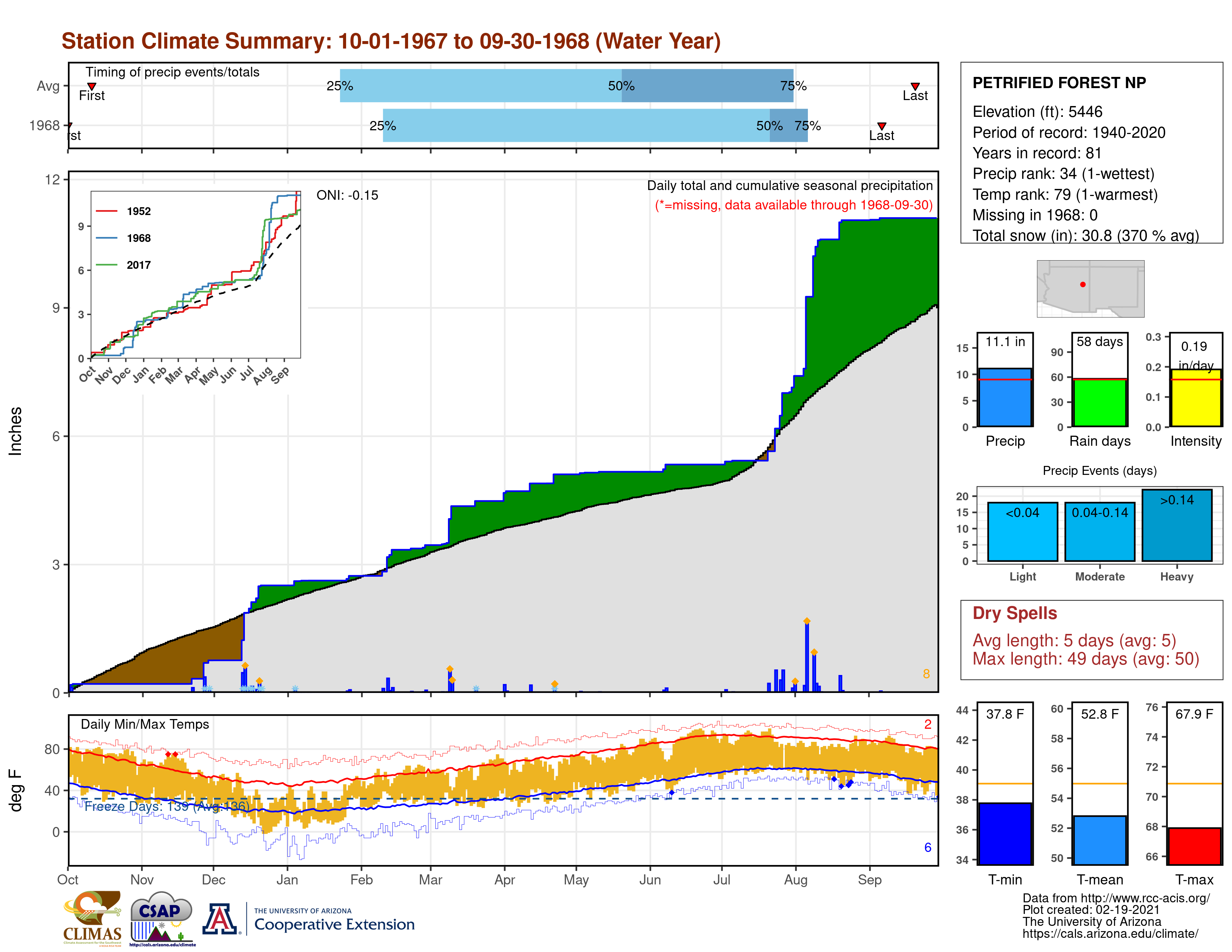Click the orange diamond on August peak
This screenshot has width=1232, height=952.
click(807, 621)
